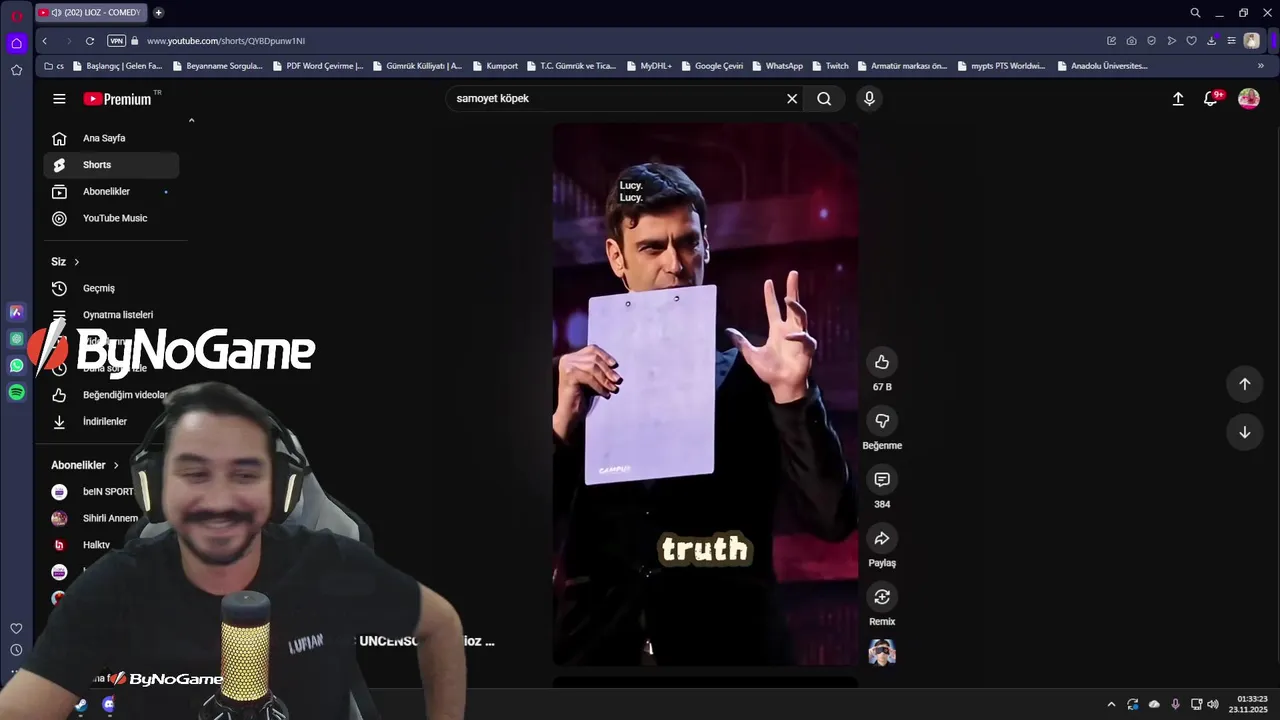The image size is (1280, 720).
Task: Open Opera sidebar bookmarks star
Action: click(x=16, y=70)
